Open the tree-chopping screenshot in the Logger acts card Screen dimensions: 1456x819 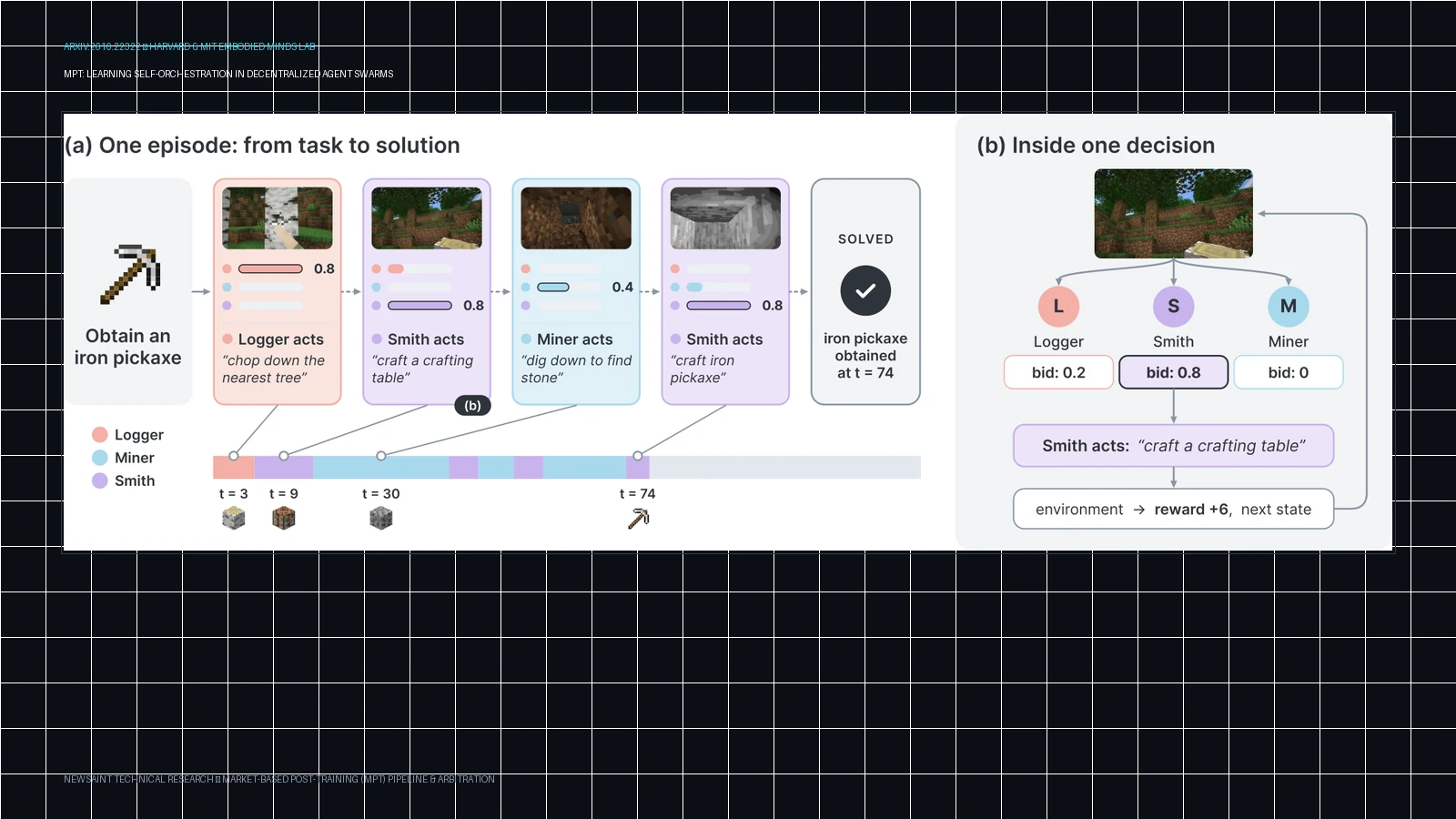278,218
